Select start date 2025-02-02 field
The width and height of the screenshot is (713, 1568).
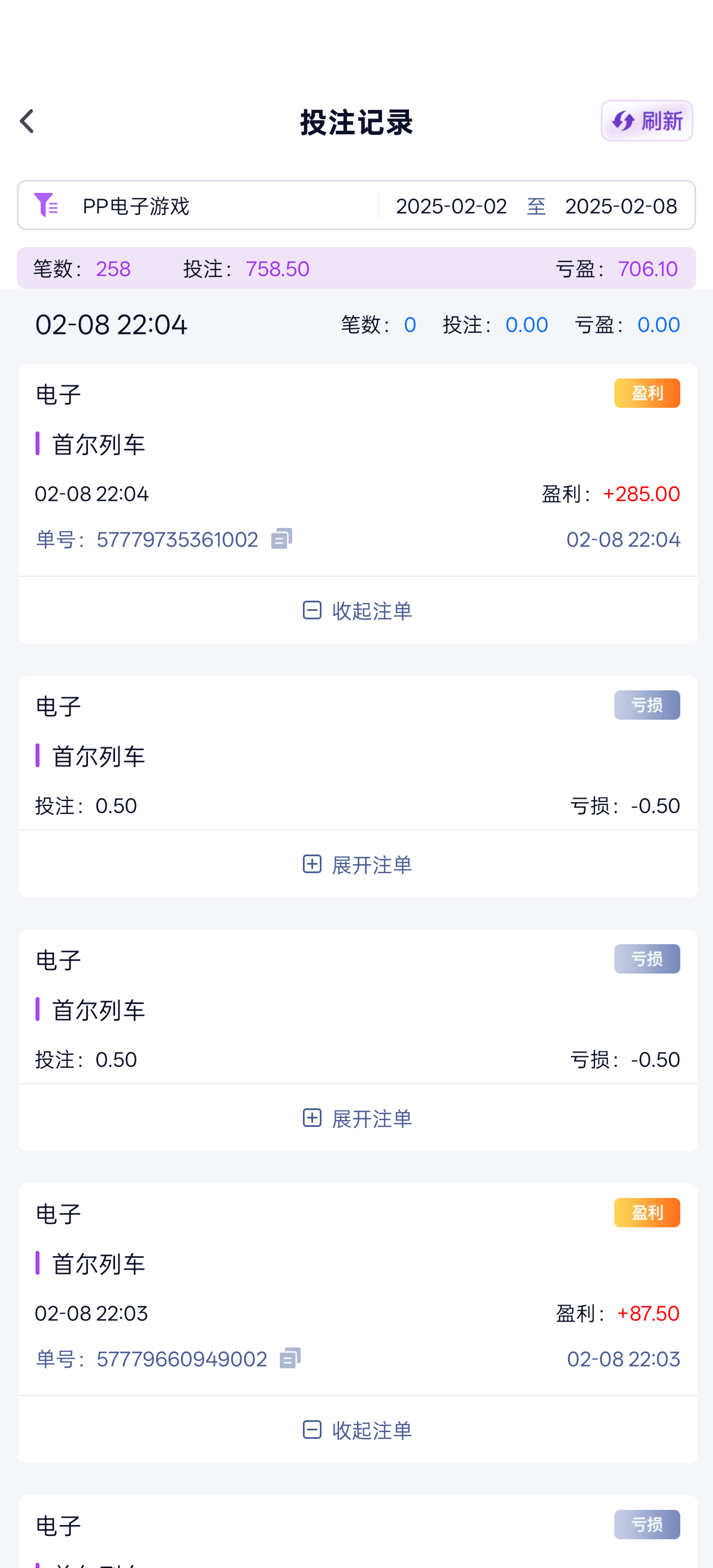click(451, 206)
